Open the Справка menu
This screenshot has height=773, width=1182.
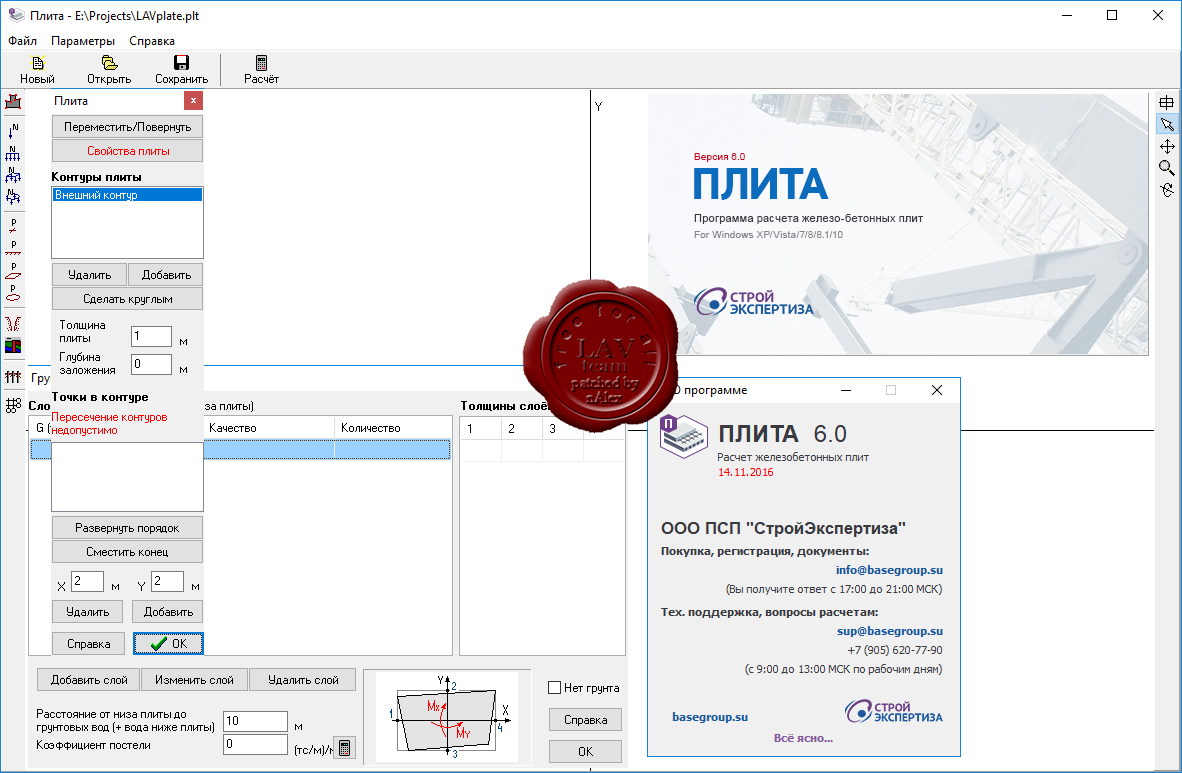[152, 41]
